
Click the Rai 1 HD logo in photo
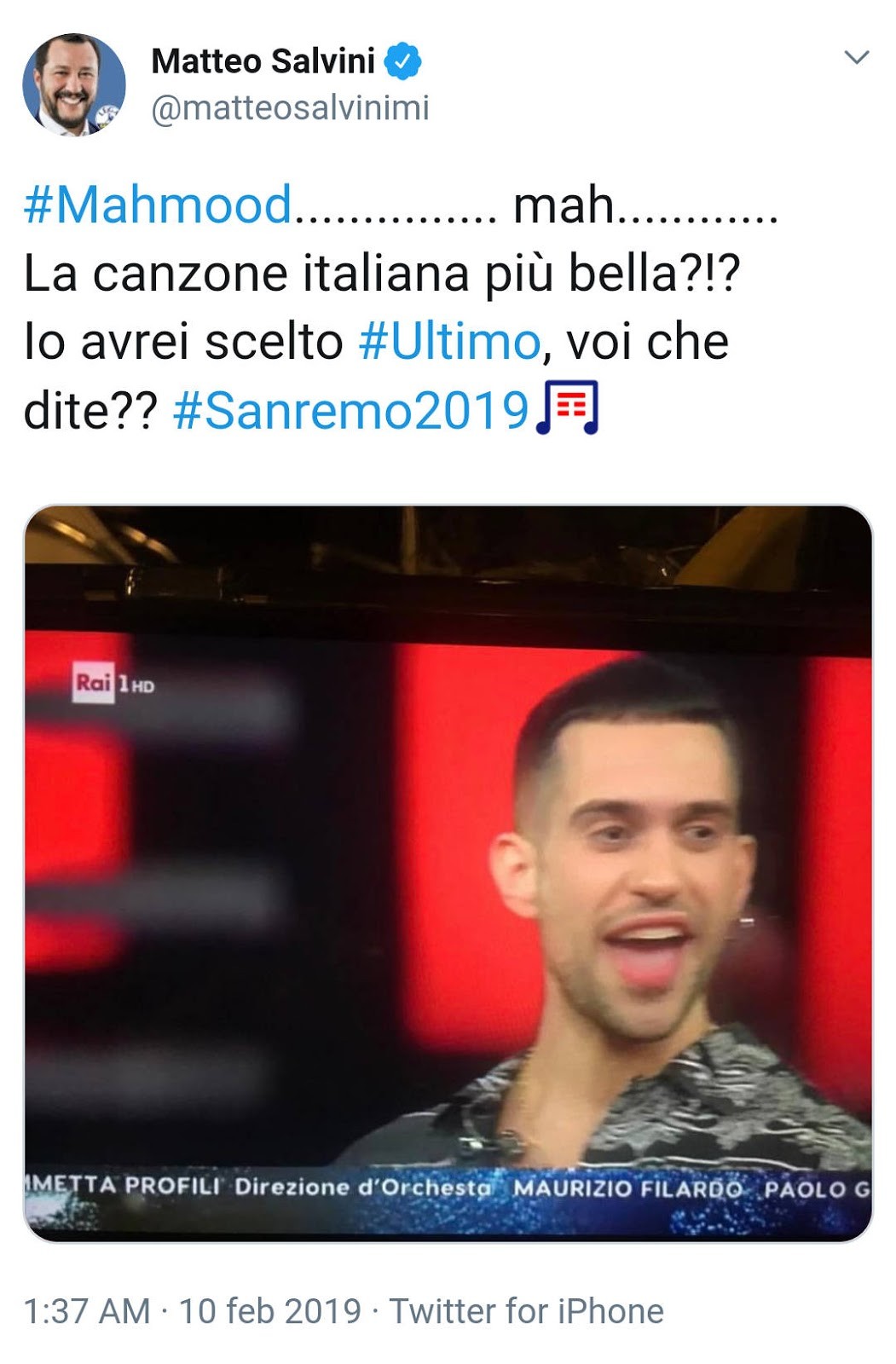(x=114, y=684)
